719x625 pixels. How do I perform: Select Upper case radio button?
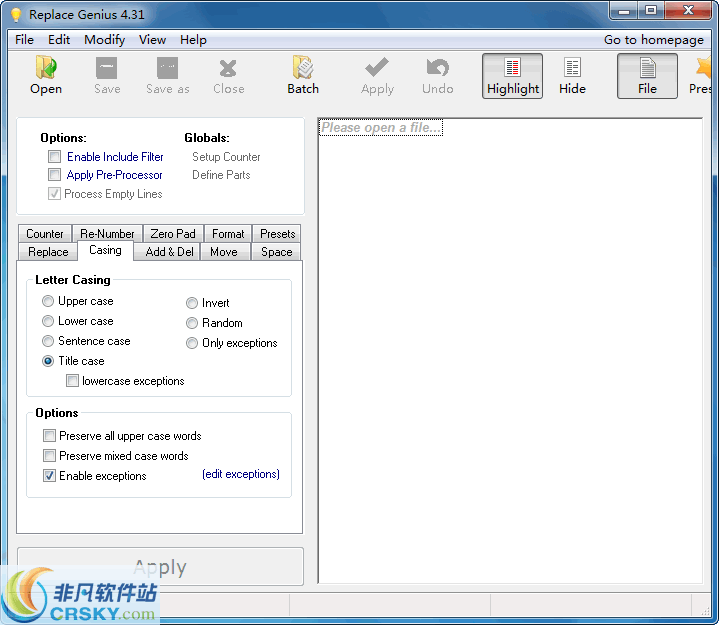(x=48, y=301)
